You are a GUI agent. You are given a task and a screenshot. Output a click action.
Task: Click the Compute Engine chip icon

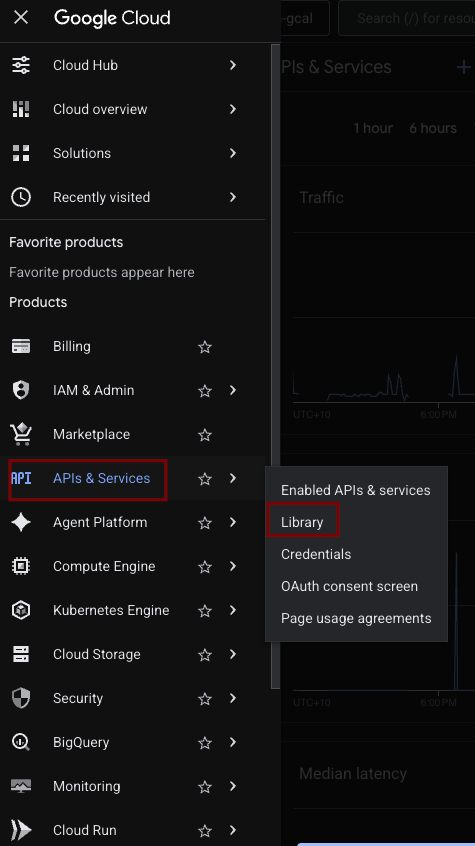(x=21, y=566)
